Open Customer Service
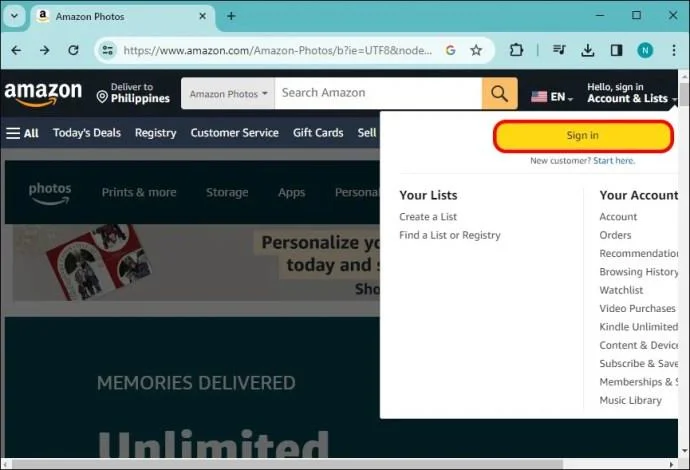 [235, 133]
